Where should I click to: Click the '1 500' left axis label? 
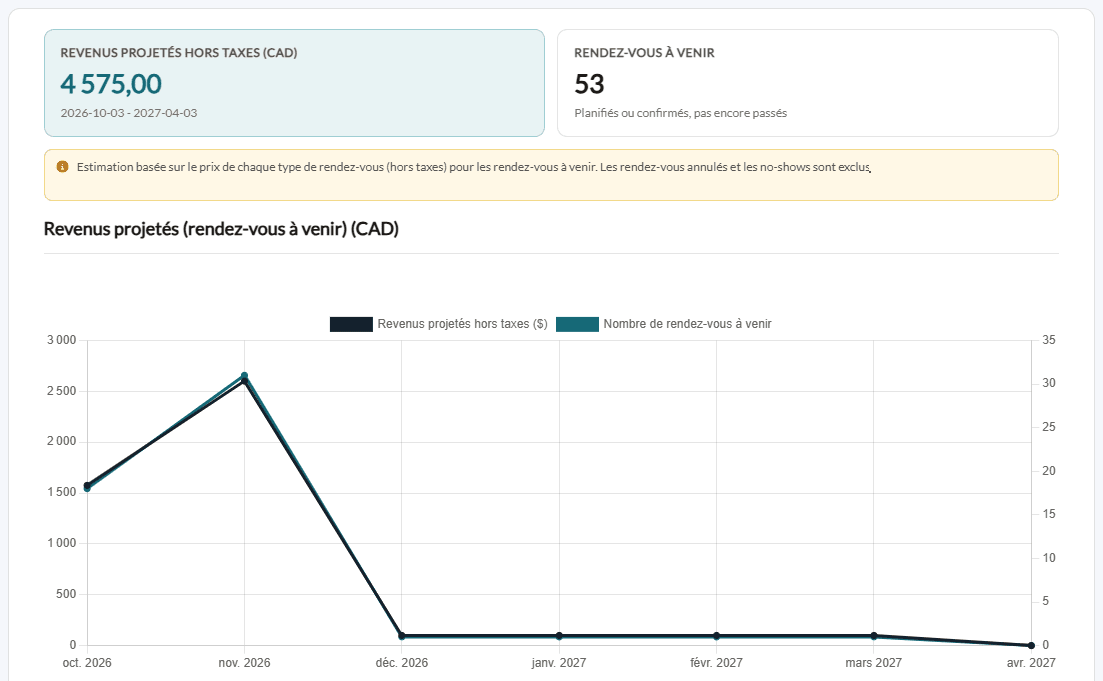(x=61, y=492)
